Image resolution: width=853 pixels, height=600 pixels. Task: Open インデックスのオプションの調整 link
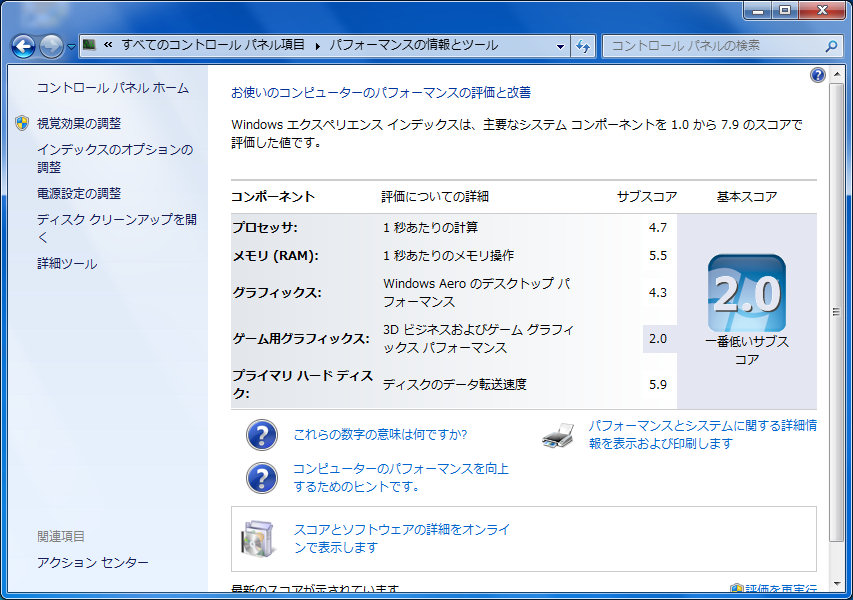pos(115,158)
